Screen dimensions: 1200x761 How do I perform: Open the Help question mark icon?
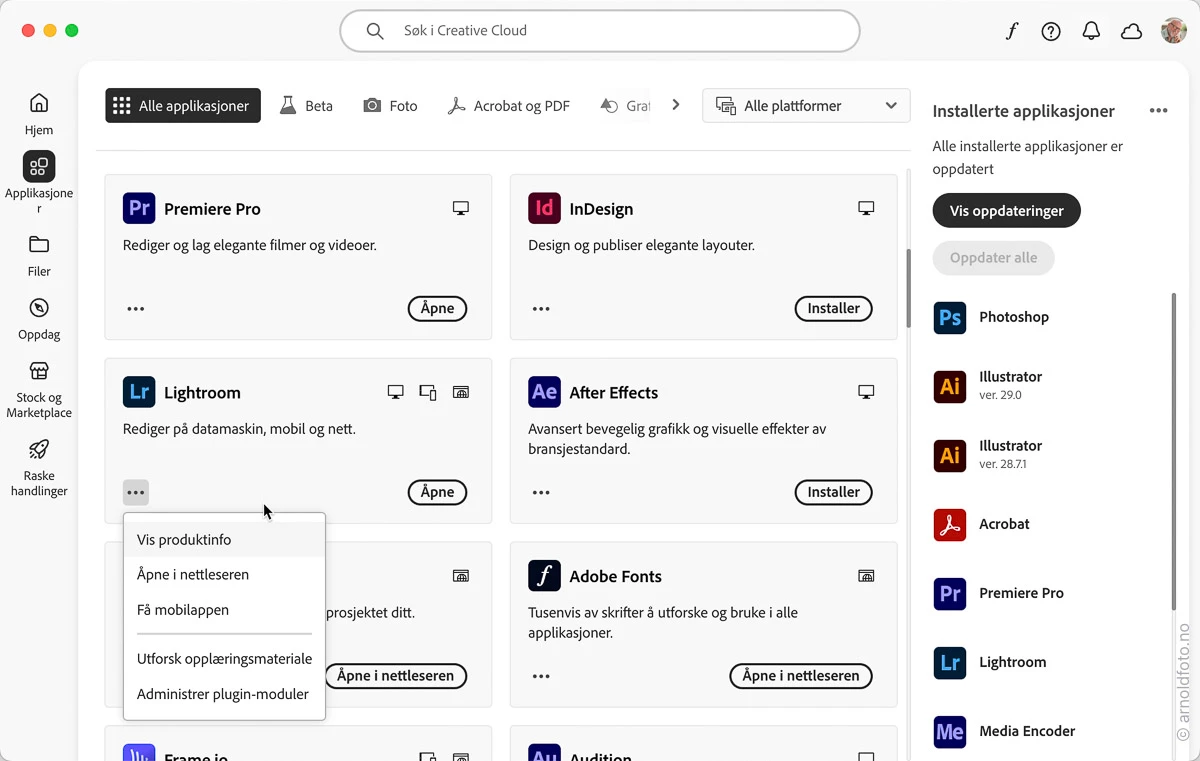click(x=1051, y=31)
